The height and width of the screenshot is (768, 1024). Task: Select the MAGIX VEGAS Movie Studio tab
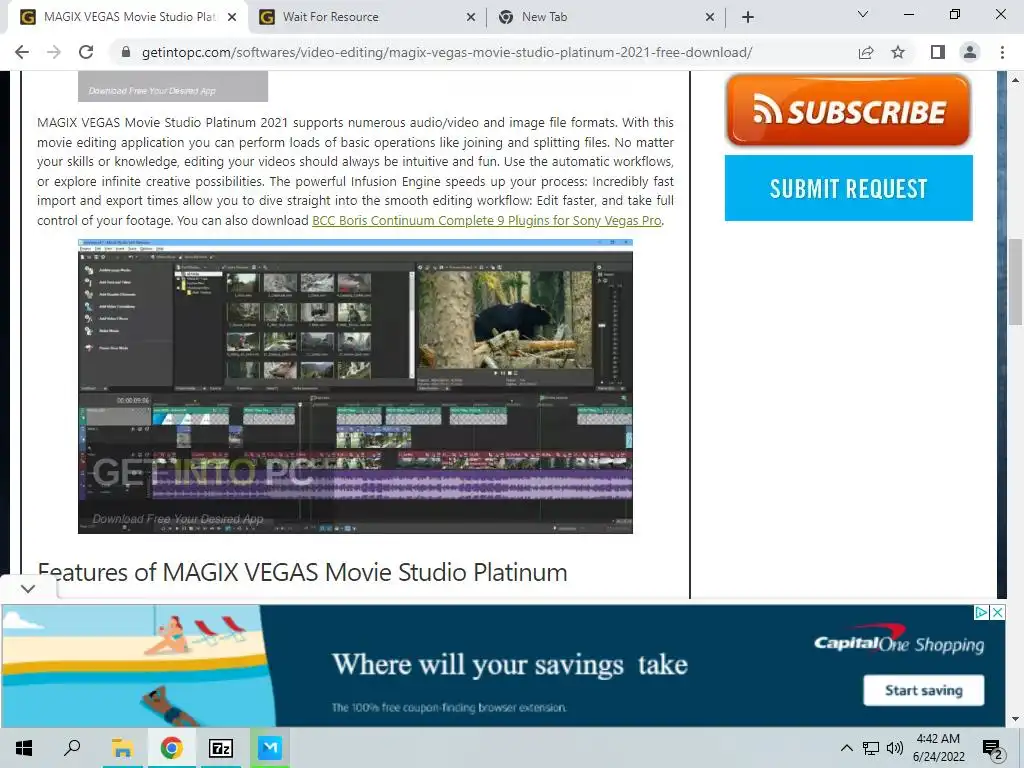tap(129, 17)
